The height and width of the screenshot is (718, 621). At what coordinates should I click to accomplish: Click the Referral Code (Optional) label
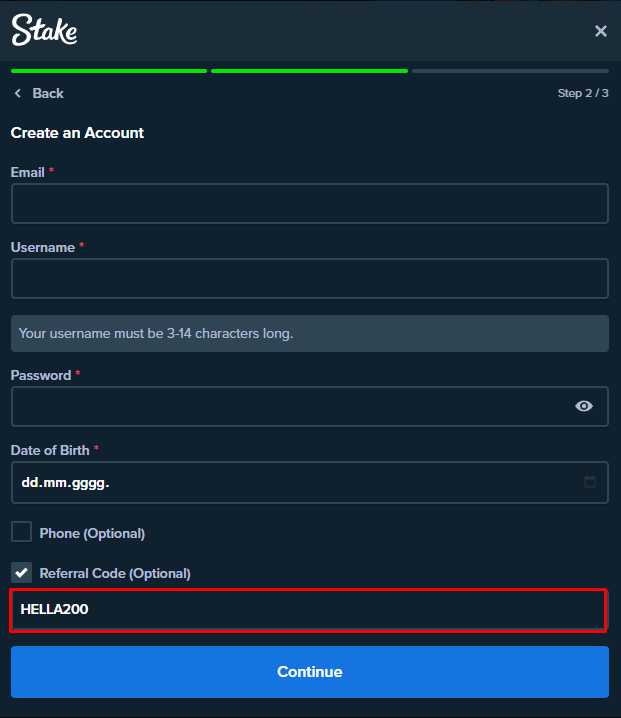pyautogui.click(x=115, y=573)
